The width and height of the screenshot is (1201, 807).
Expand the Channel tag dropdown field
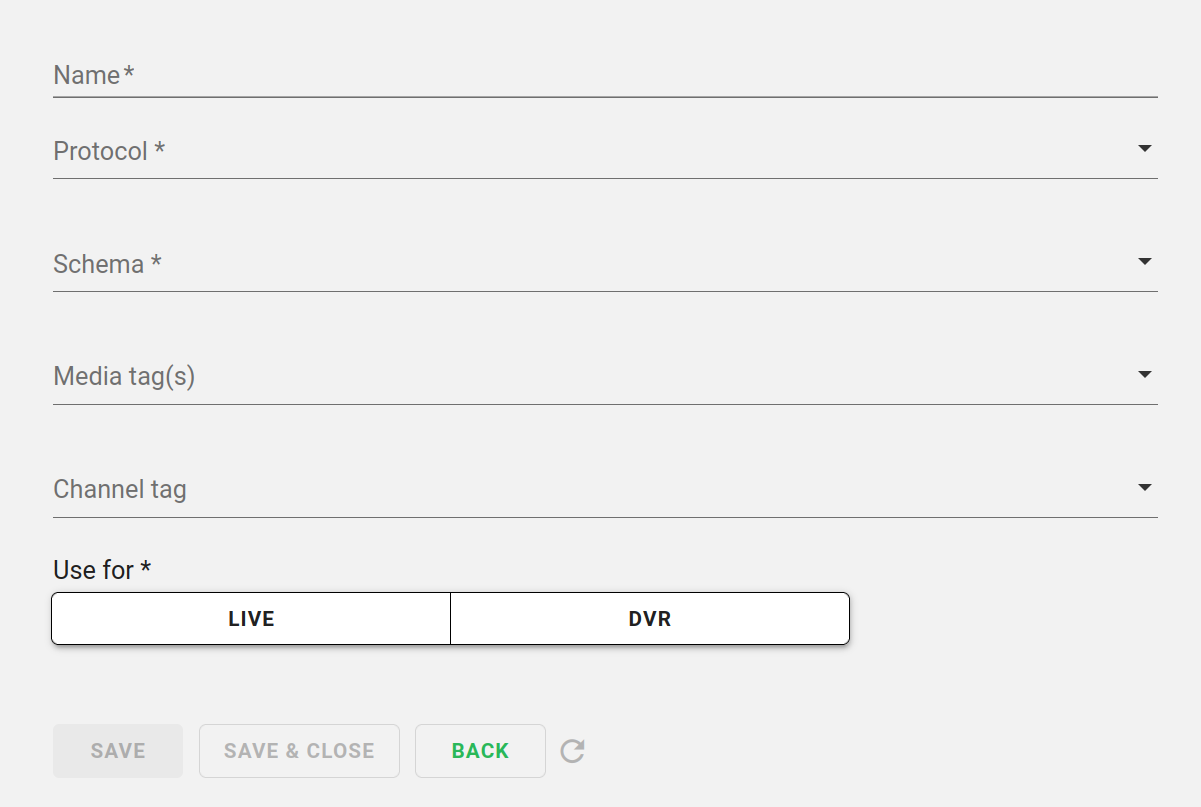600,491
